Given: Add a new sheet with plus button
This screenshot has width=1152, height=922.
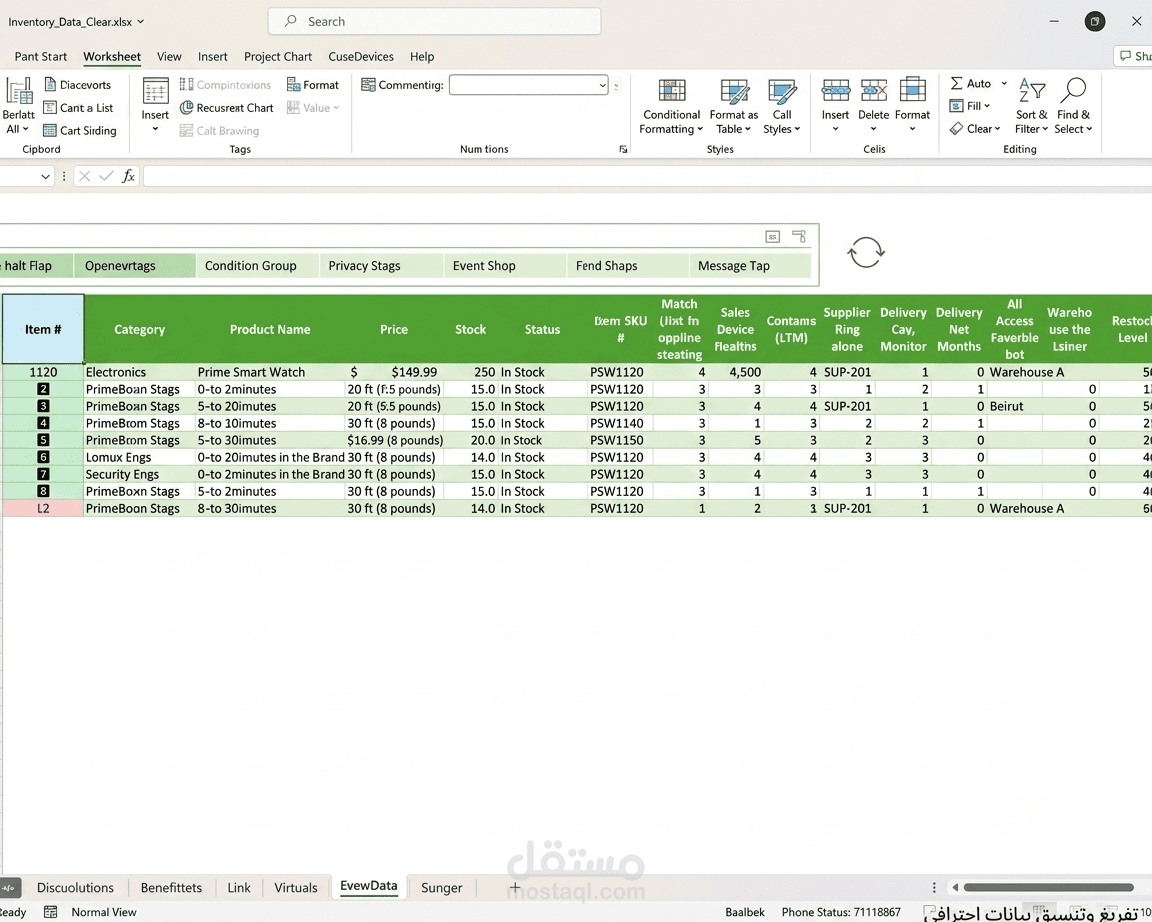Looking at the screenshot, I should coord(515,887).
